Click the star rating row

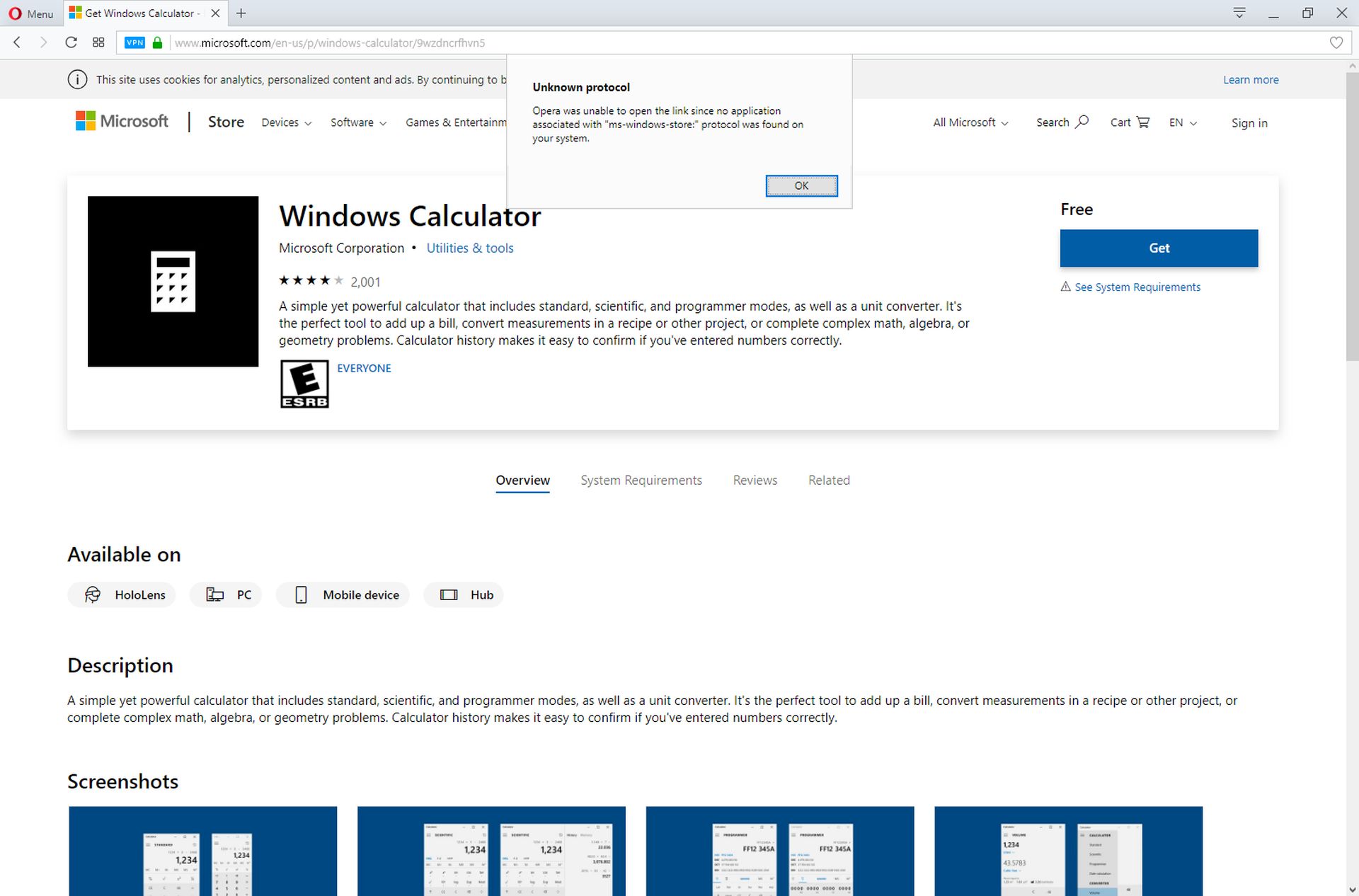311,281
